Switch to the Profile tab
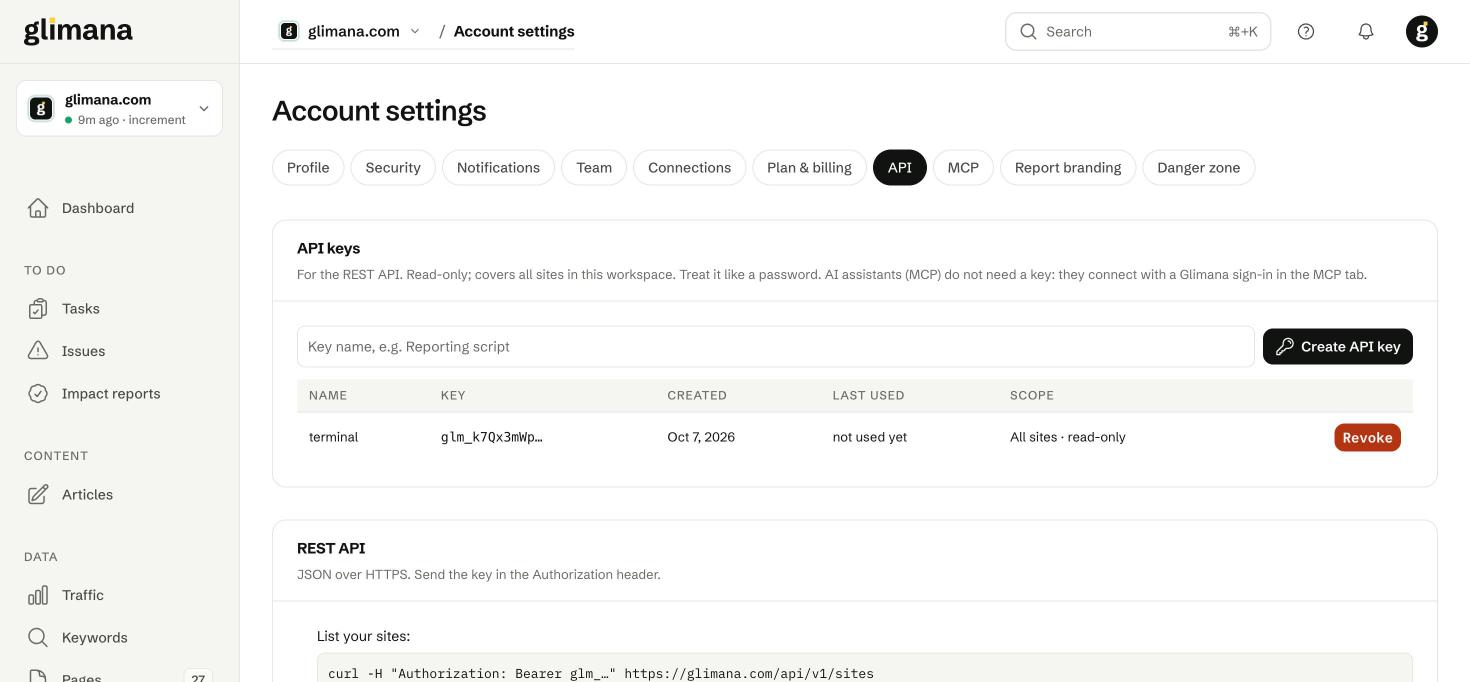Viewport: 1470px width, 682px height. (x=308, y=167)
